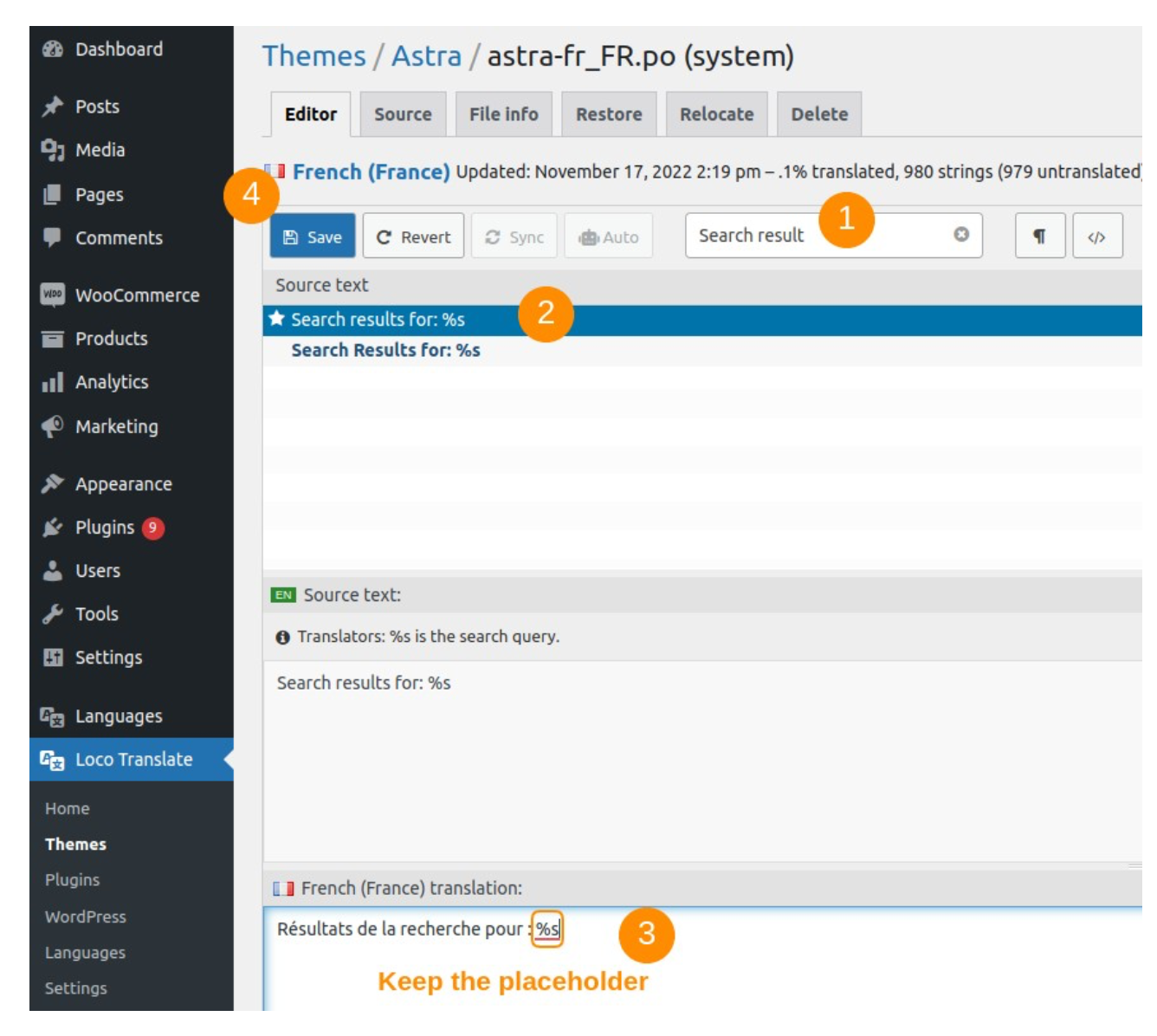Image resolution: width=1157 pixels, height=1036 pixels.
Task: Open Loco Translate Plugins submenu
Action: coord(73,880)
